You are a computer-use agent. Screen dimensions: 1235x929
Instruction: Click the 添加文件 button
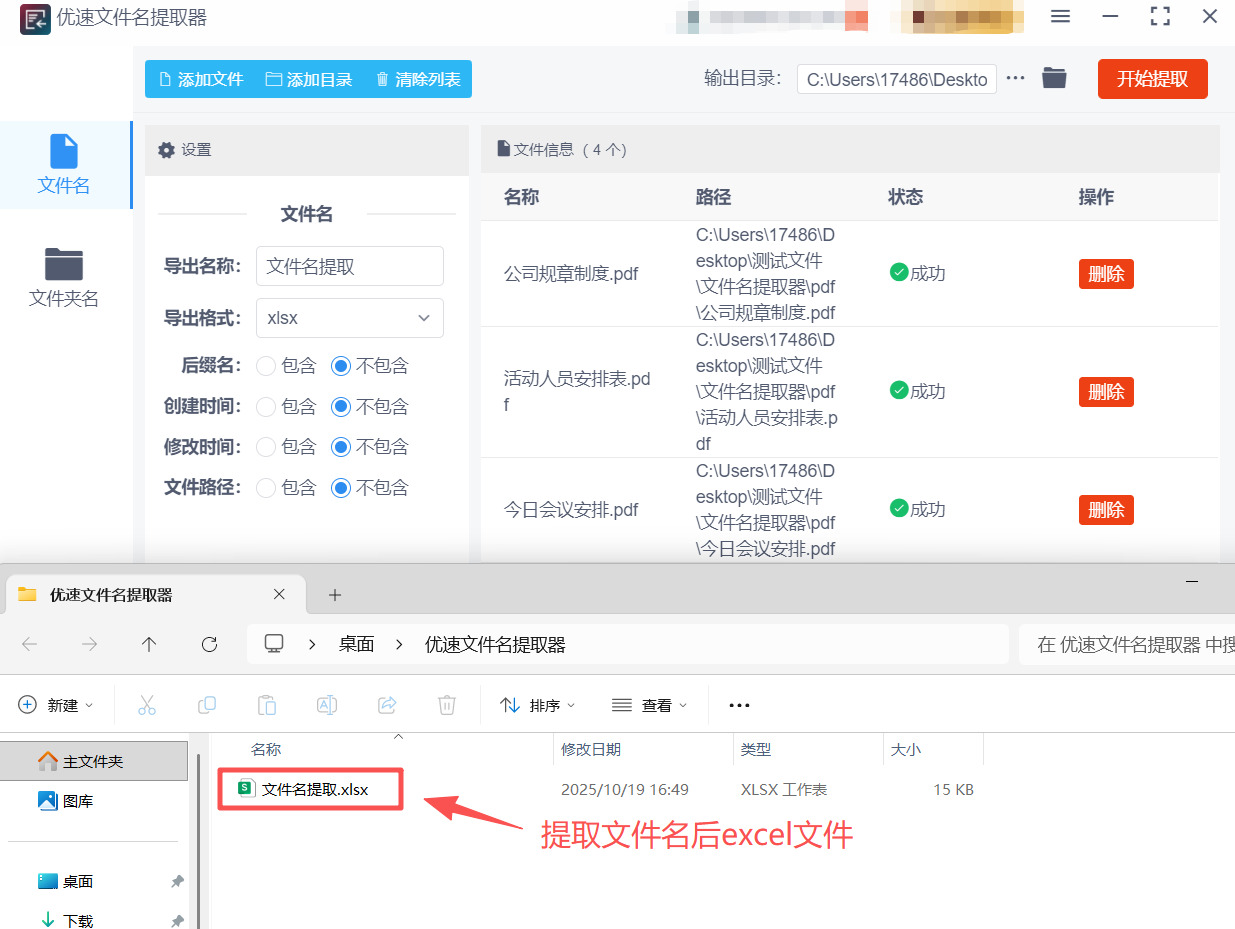201,79
